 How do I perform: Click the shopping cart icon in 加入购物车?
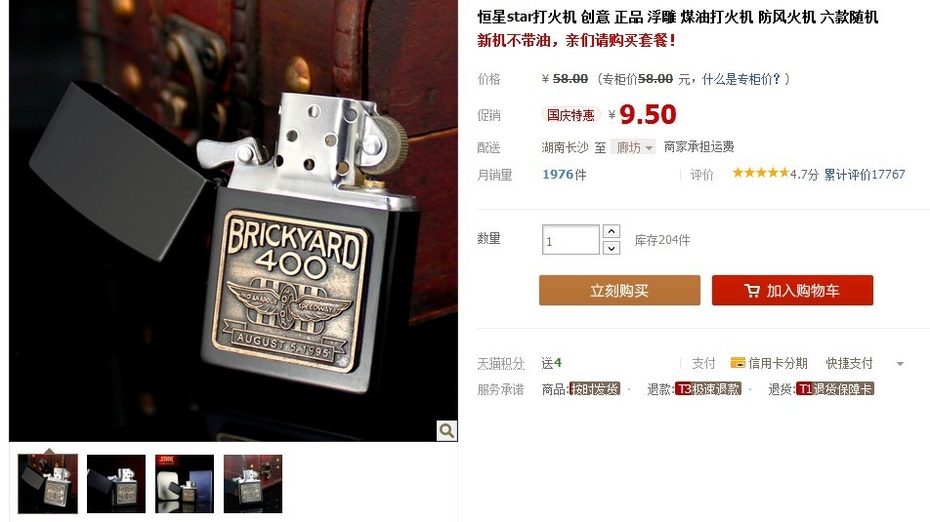click(751, 291)
